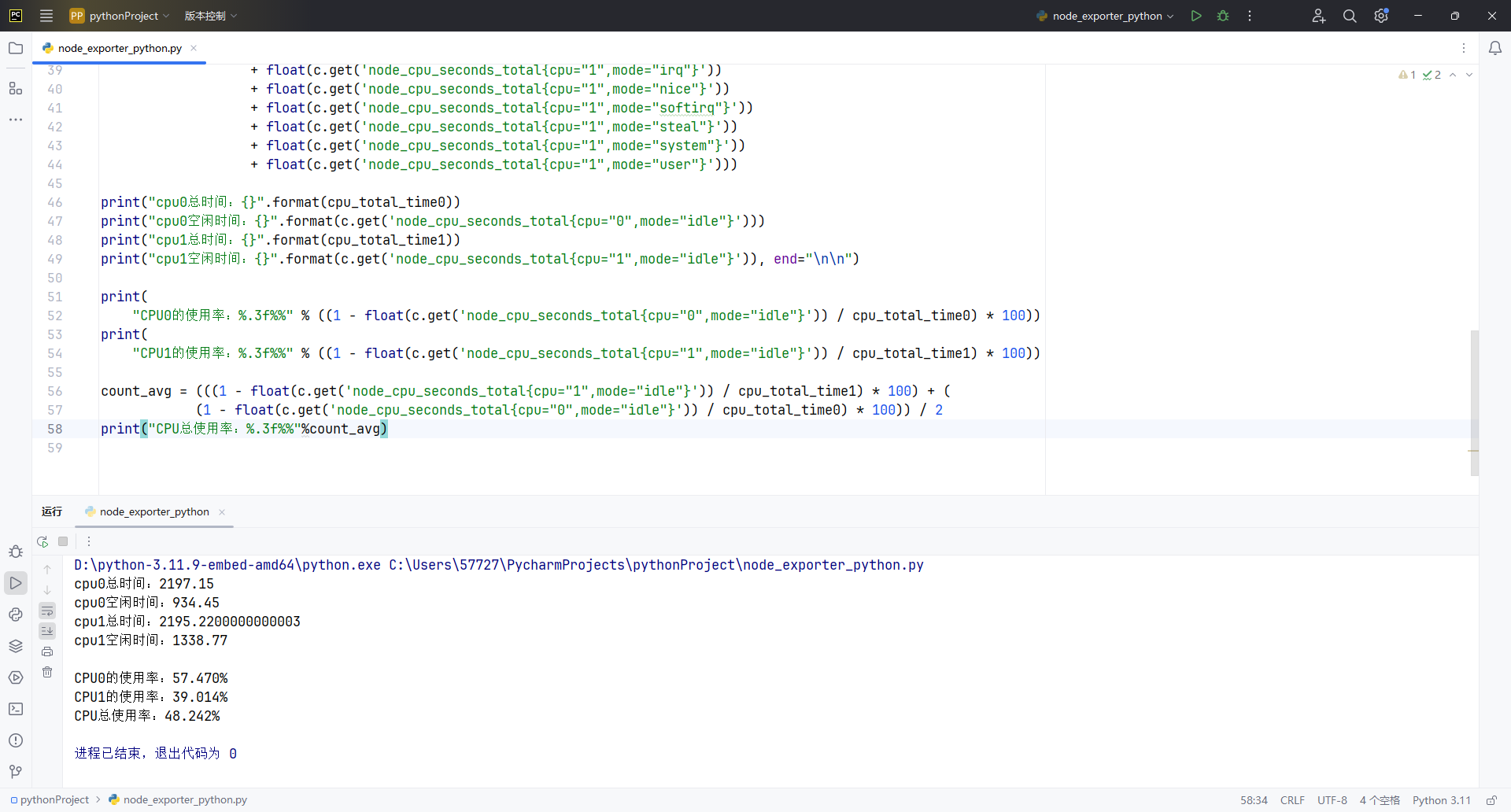Open the Terminal tool window
The height and width of the screenshot is (812, 1511).
click(16, 709)
